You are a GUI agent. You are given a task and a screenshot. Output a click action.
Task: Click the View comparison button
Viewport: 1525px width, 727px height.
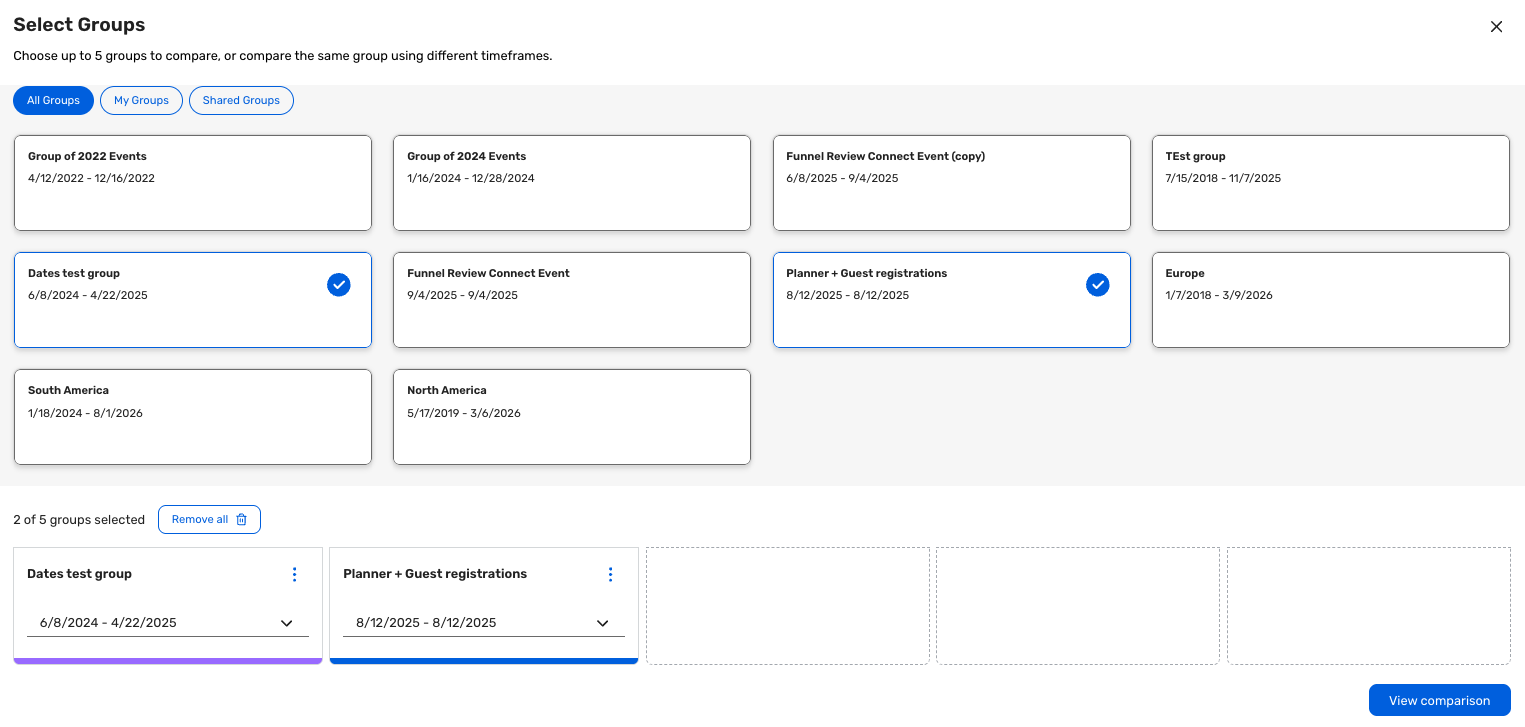pos(1439,701)
